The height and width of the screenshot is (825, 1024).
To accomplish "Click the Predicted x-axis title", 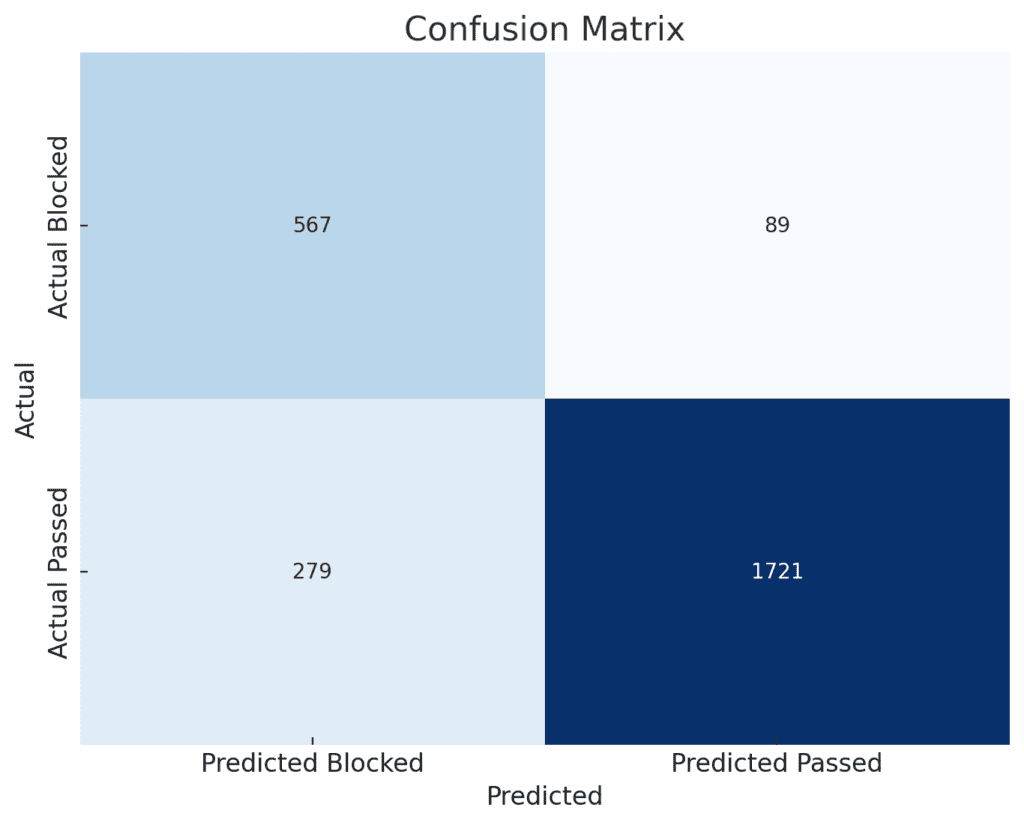I will tap(544, 796).
